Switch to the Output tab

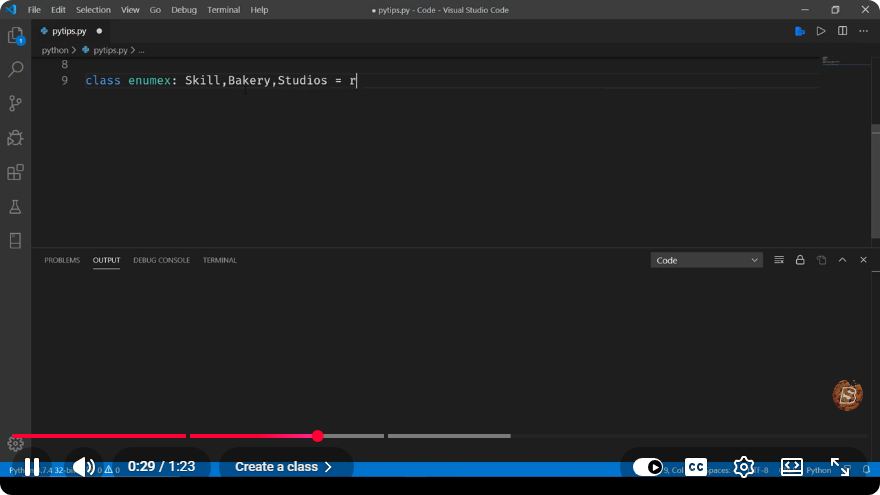[106, 260]
